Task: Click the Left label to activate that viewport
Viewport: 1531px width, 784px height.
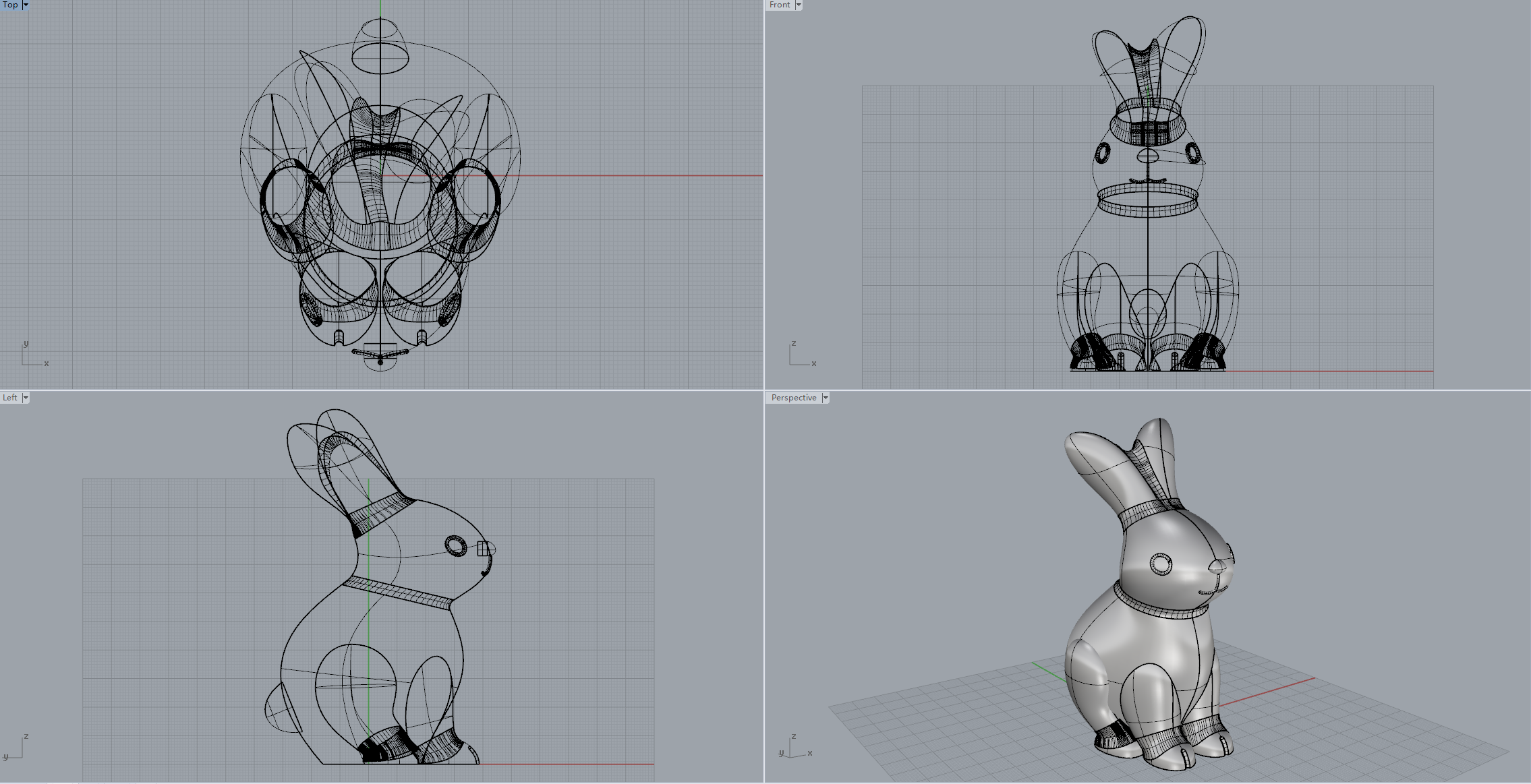Action: [9, 397]
